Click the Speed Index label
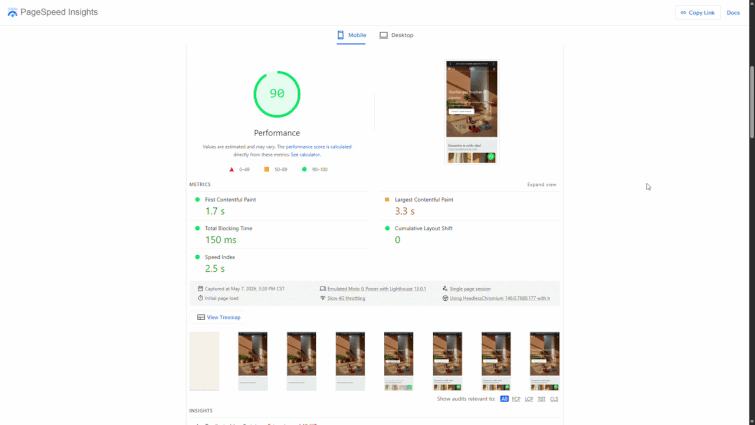Screen dimensions: 755x425 pyautogui.click(x=220, y=257)
